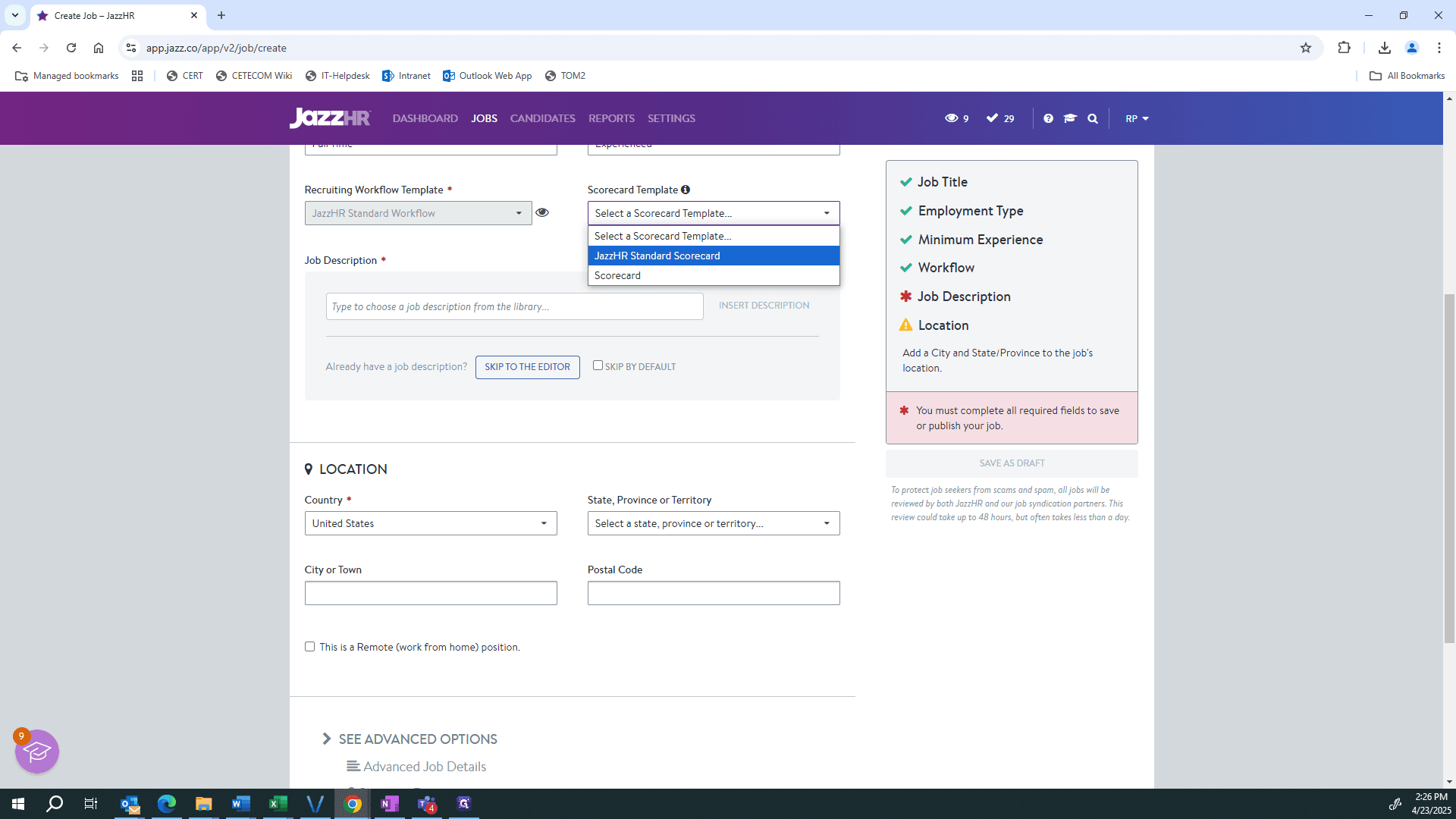Image resolution: width=1456 pixels, height=819 pixels.
Task: Click the job description library search field
Action: tap(515, 306)
